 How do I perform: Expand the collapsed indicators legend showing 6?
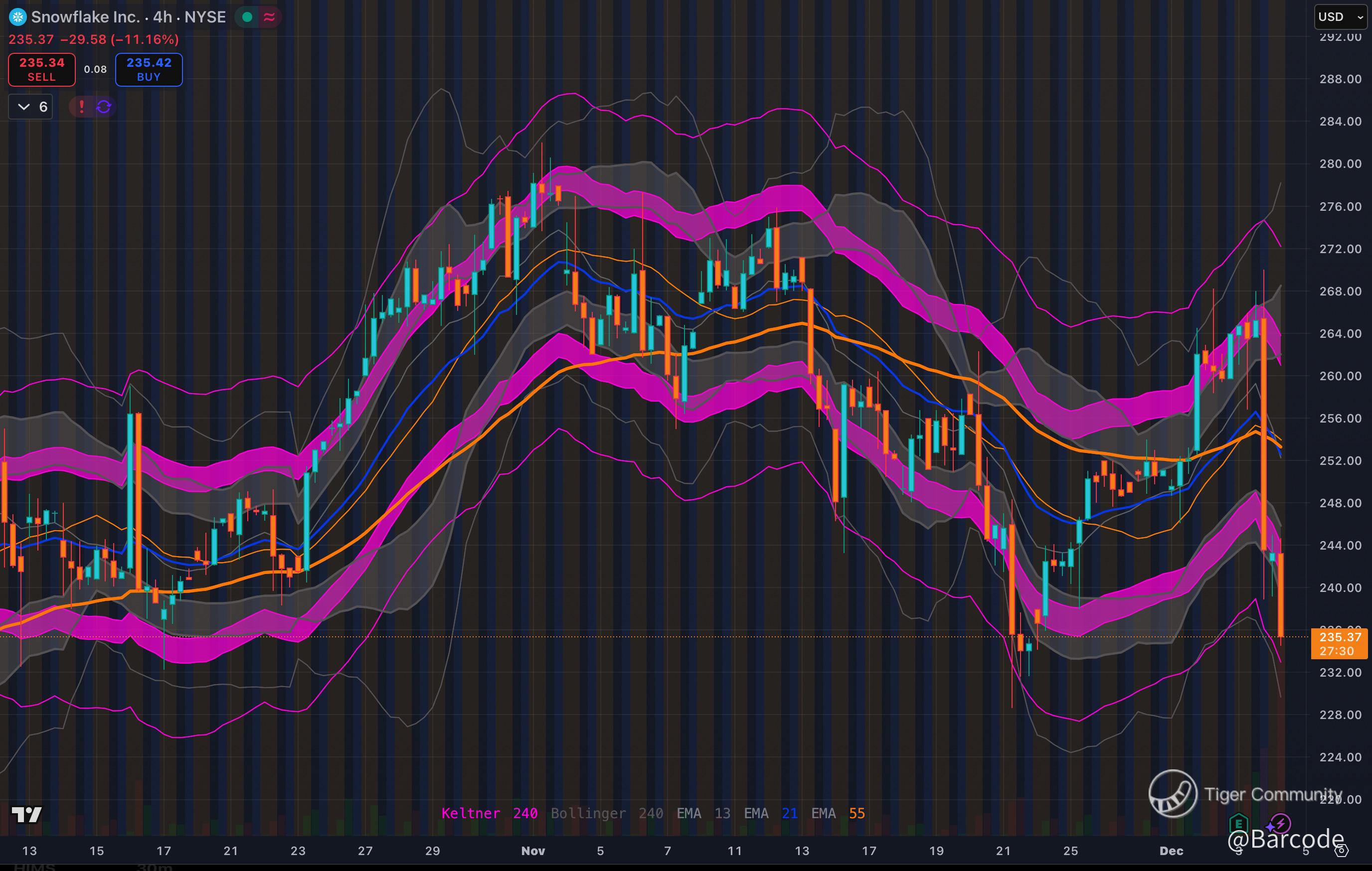(31, 107)
